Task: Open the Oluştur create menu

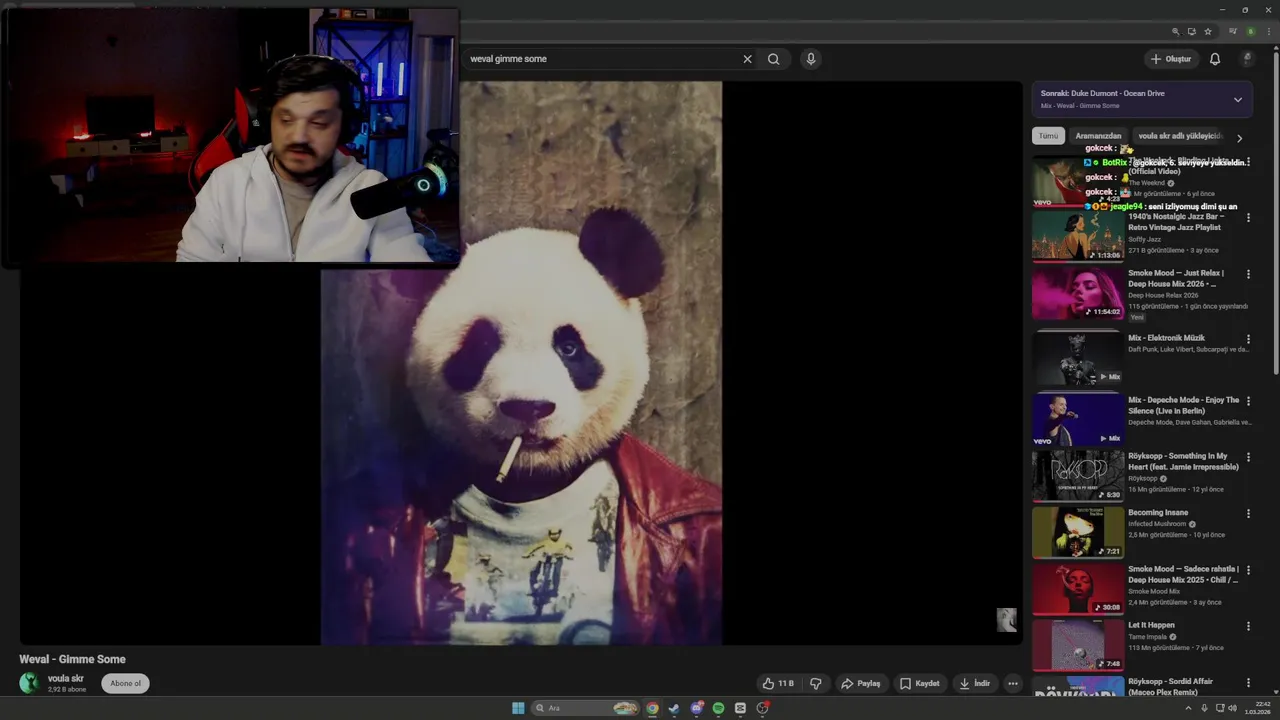Action: click(x=1171, y=59)
